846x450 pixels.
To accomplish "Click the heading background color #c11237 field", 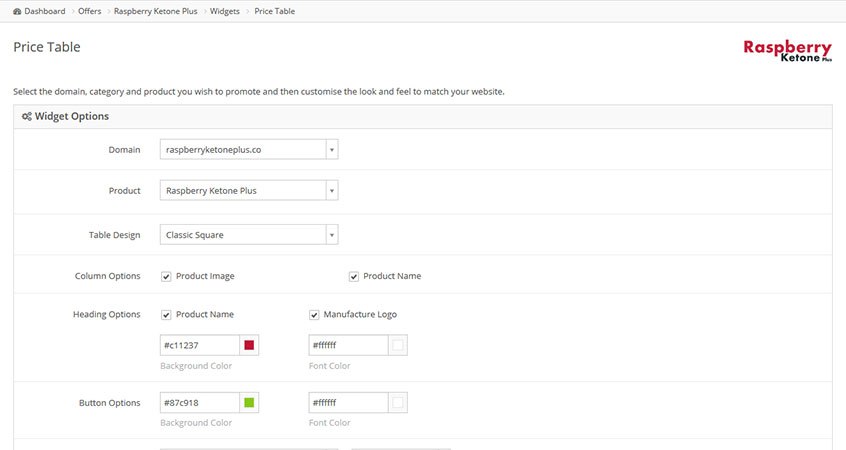I will tap(200, 345).
